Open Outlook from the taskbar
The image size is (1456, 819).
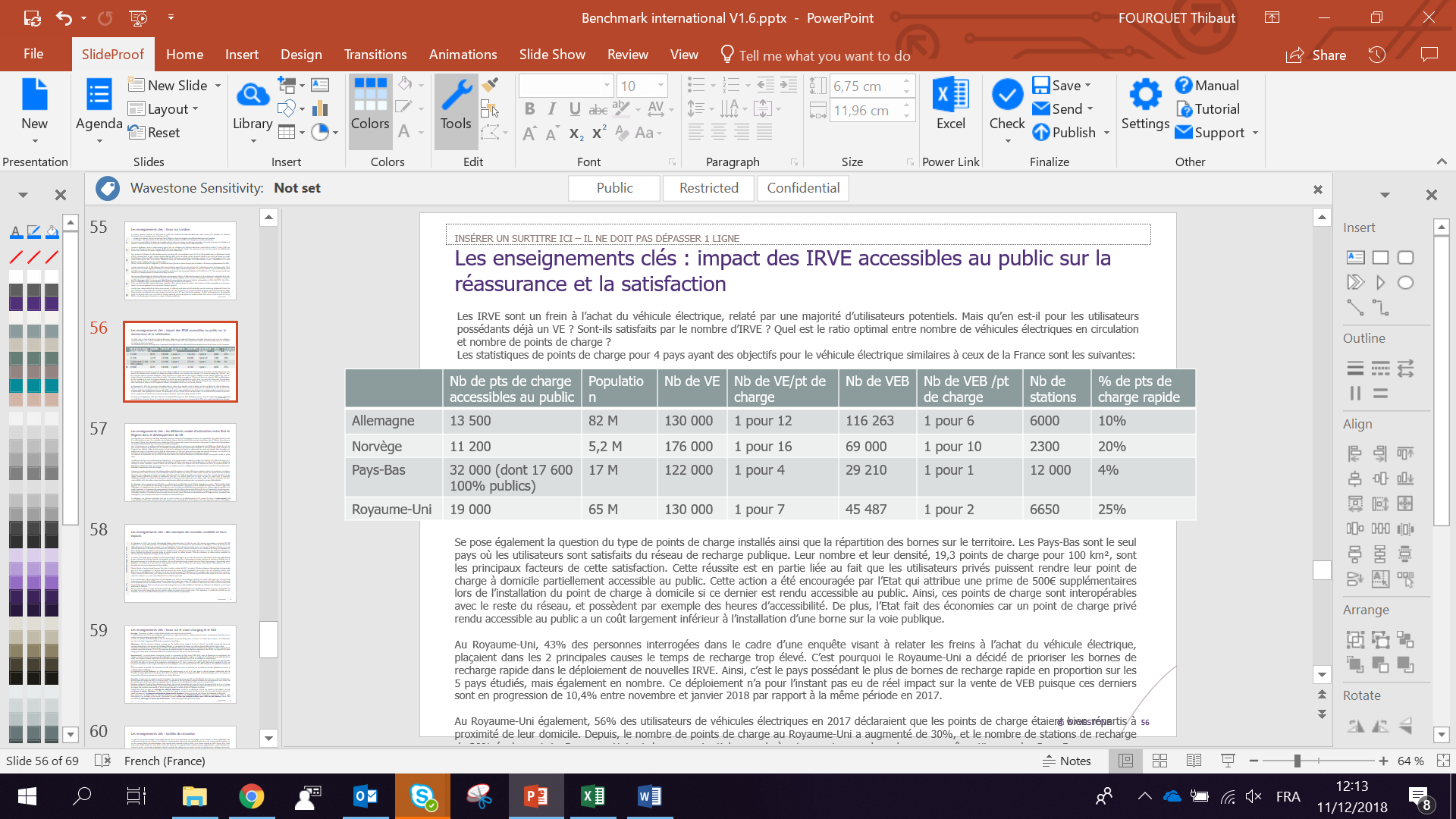(x=366, y=796)
